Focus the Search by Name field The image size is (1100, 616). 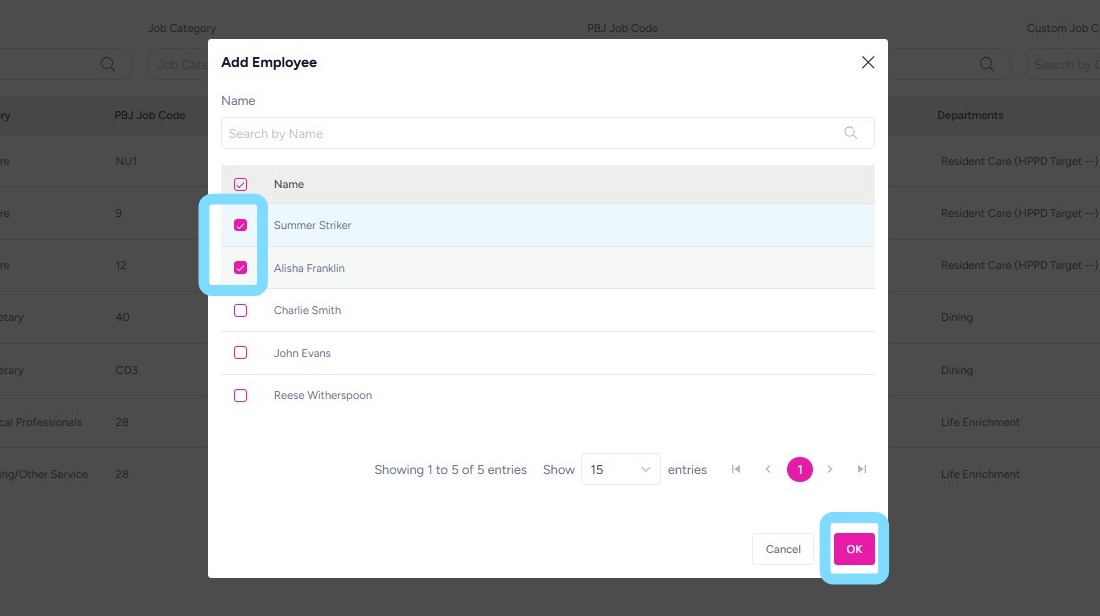coord(530,133)
